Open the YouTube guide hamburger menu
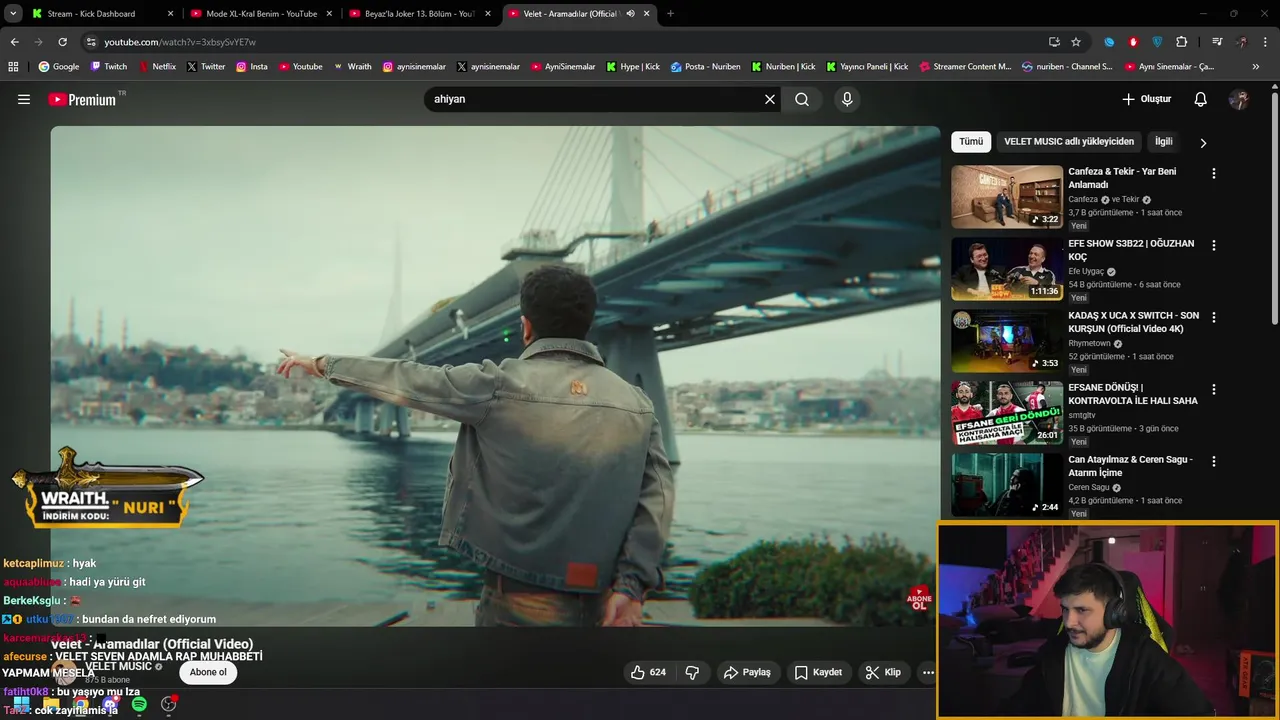 24,99
